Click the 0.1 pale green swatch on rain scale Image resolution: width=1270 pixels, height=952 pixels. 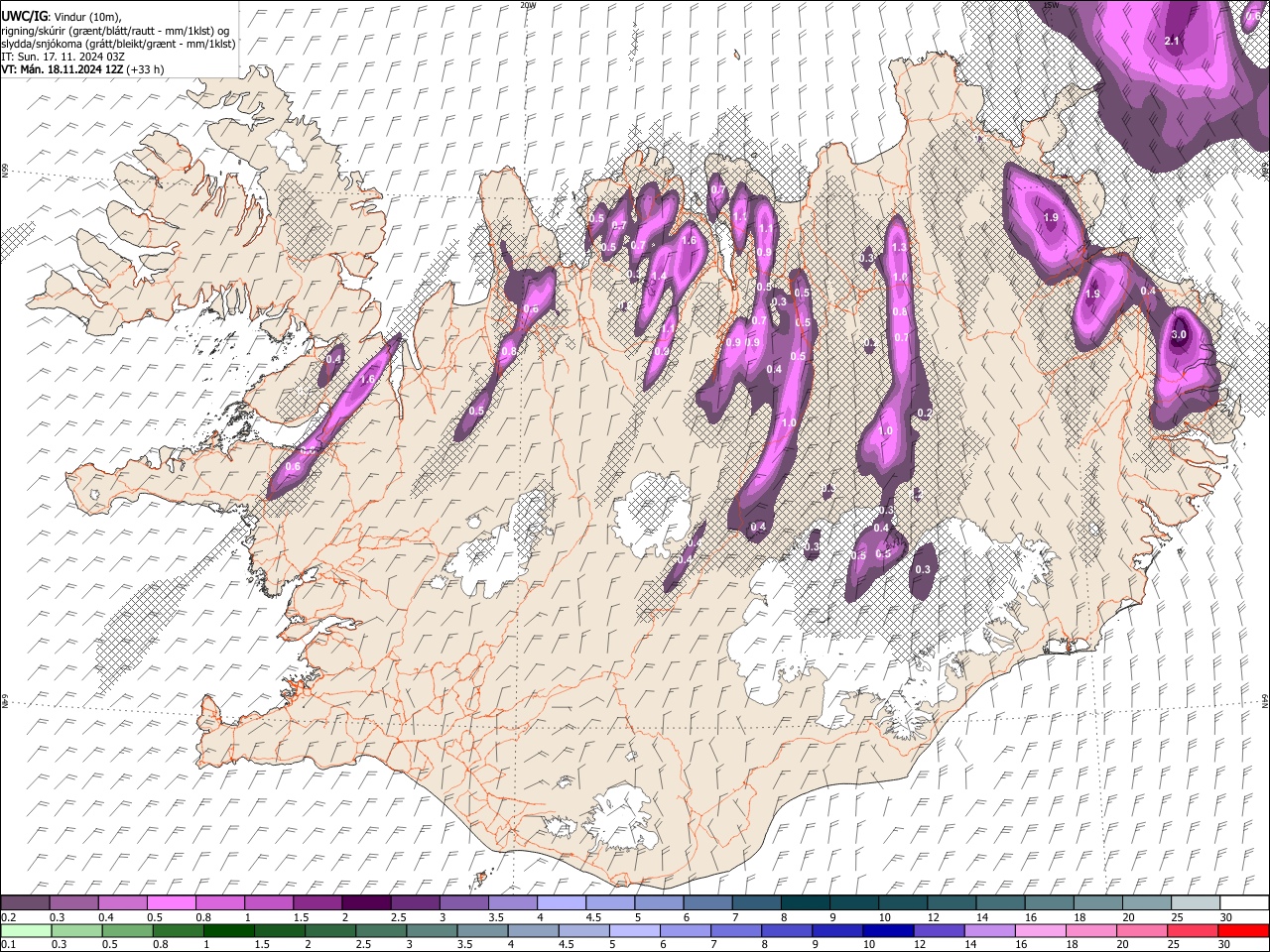coord(26,930)
